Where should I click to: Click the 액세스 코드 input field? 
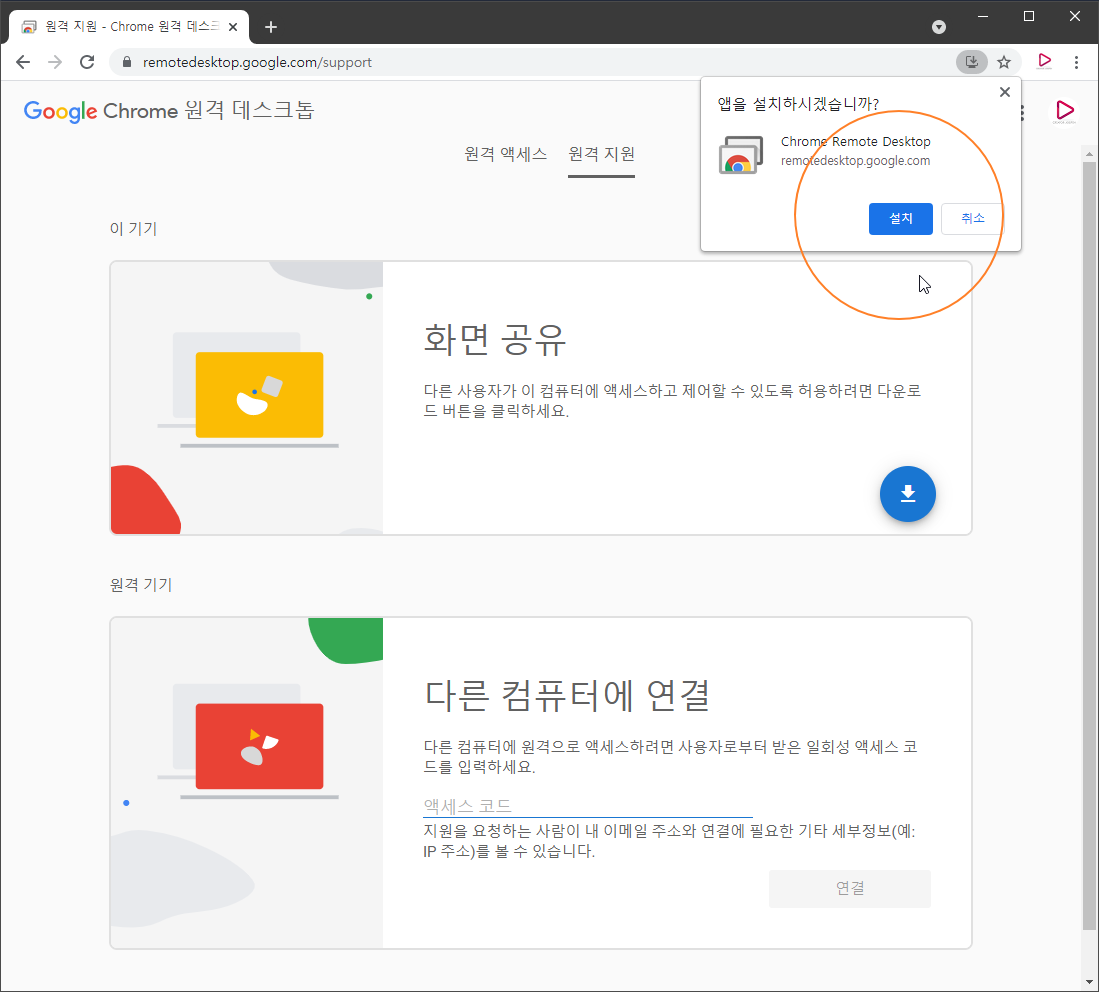587,806
